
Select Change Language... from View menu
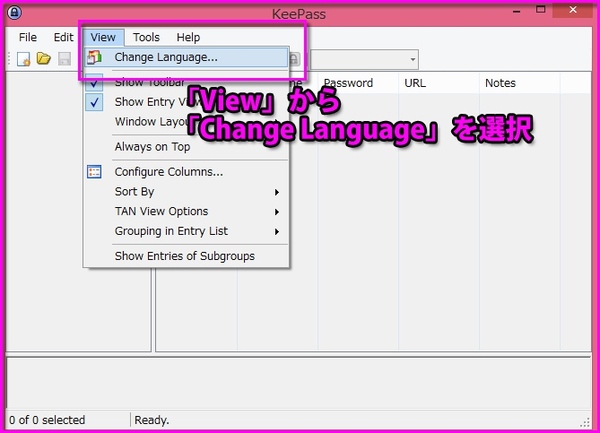[x=186, y=57]
